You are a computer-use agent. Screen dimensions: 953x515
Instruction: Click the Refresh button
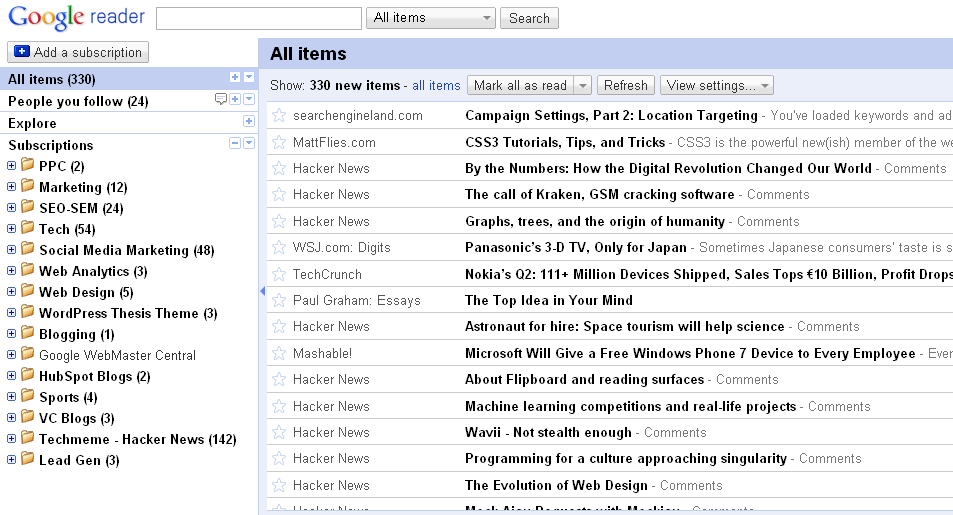(625, 85)
